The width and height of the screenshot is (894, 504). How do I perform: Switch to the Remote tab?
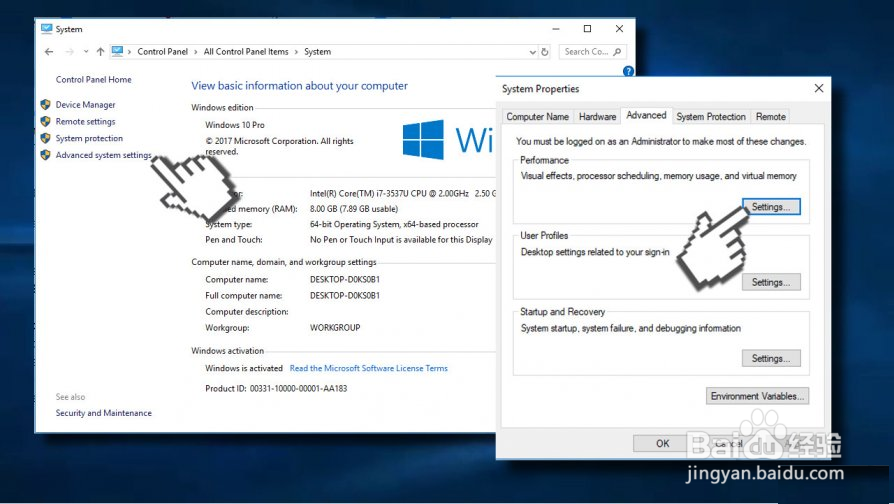point(771,117)
